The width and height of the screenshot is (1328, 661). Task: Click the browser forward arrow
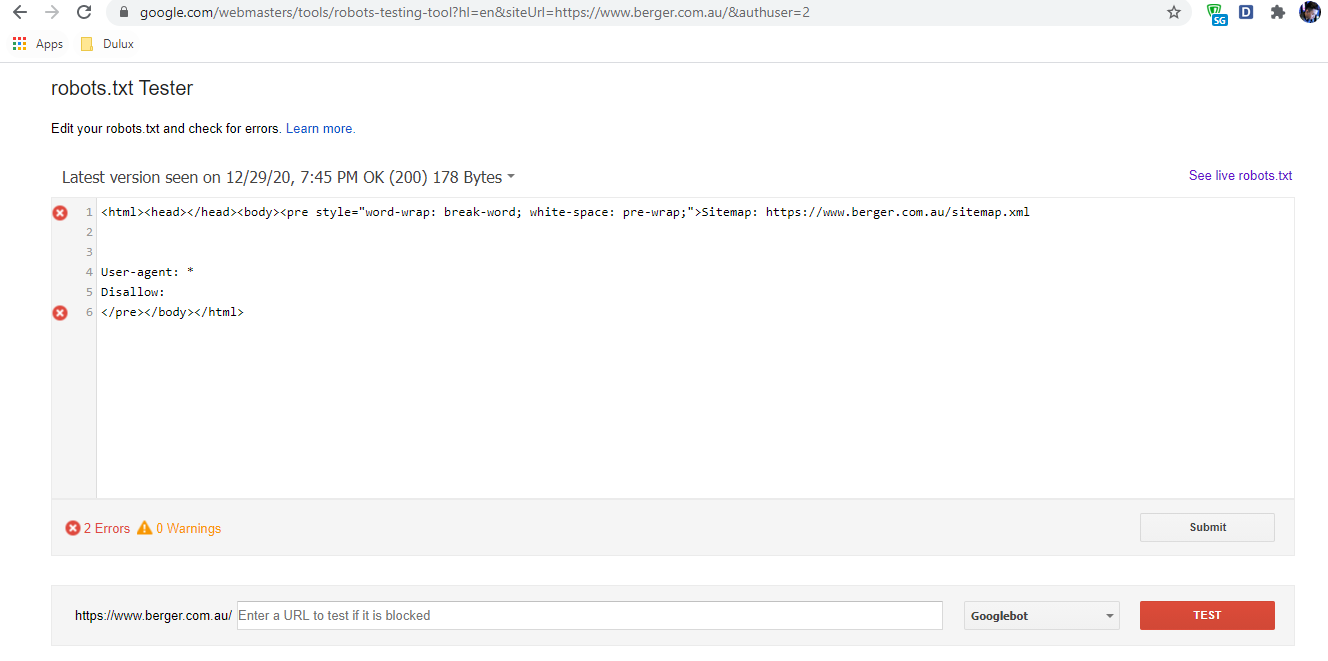point(52,13)
